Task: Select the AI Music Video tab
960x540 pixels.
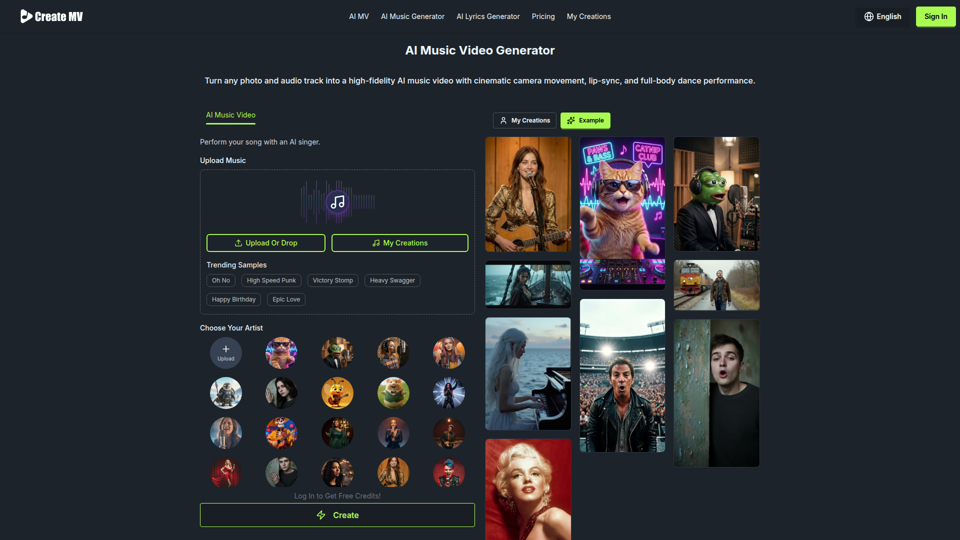Action: 230,115
